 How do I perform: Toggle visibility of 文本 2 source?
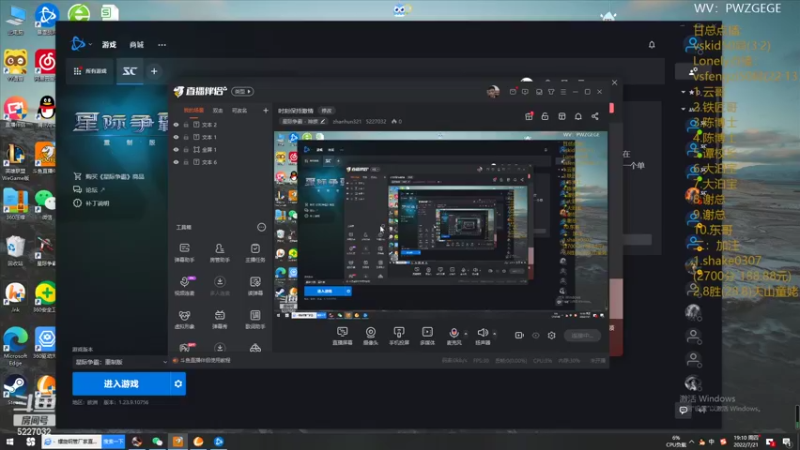[177, 124]
